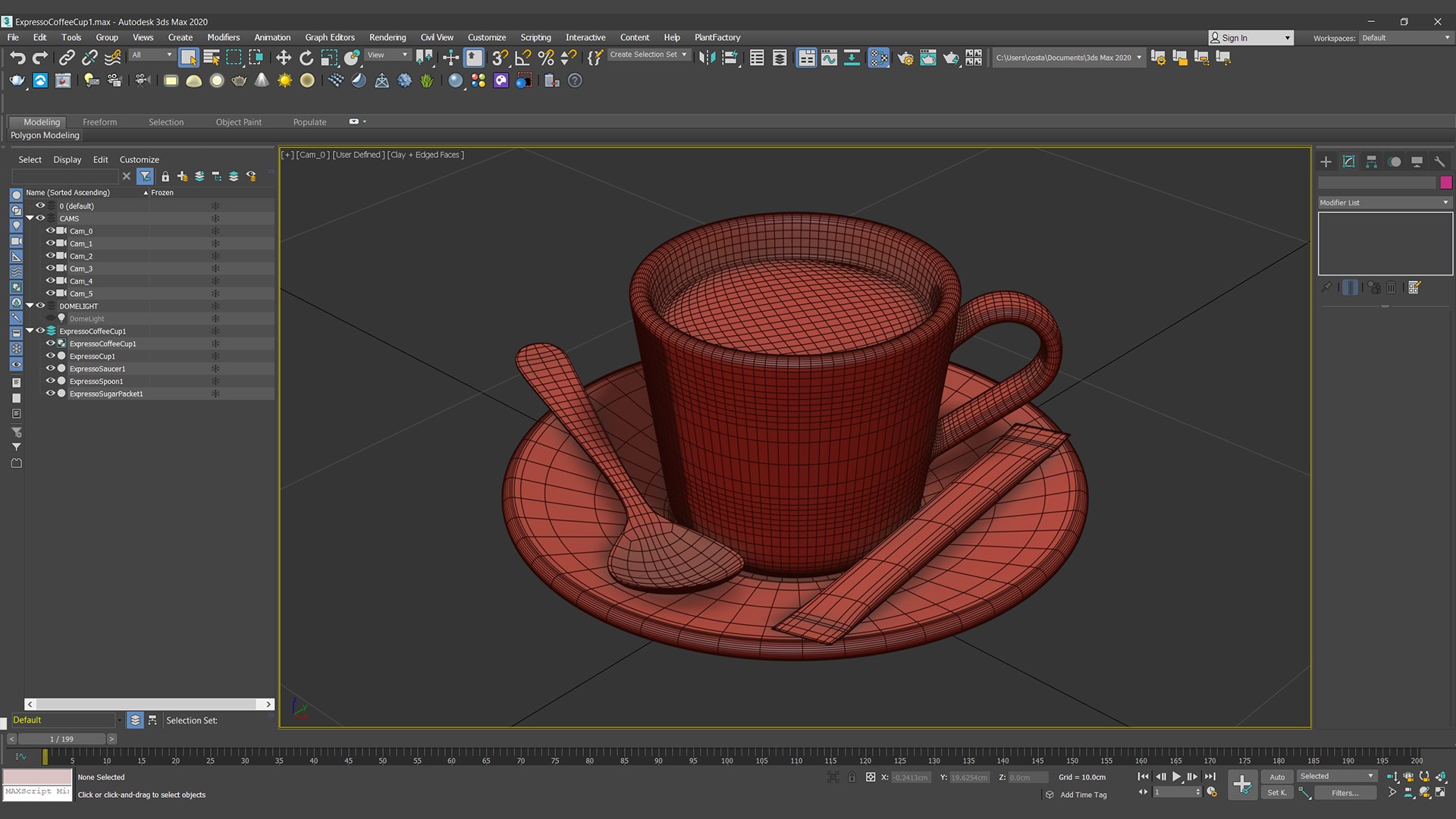1456x819 pixels.
Task: Collapse the CAMS layer tree
Action: (x=30, y=218)
